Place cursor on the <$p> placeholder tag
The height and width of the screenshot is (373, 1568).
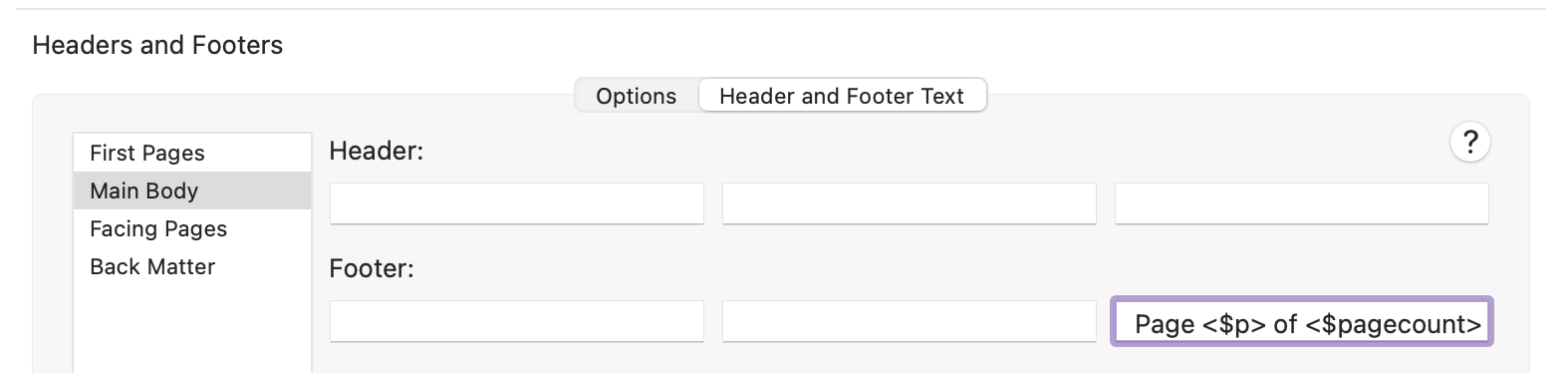(x=1234, y=324)
